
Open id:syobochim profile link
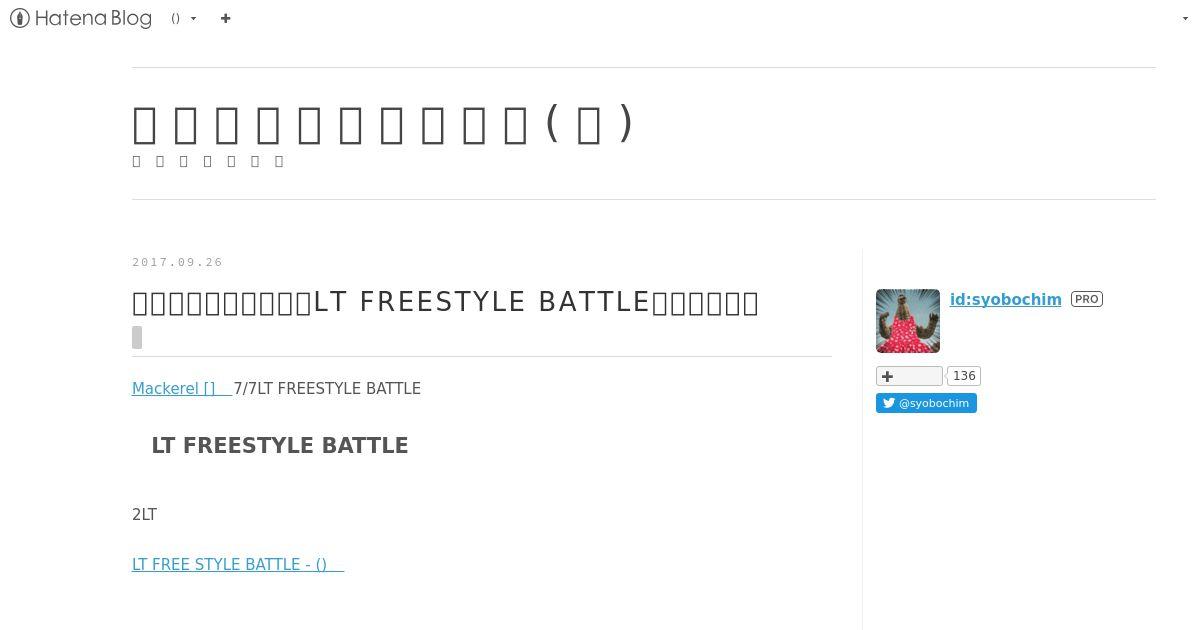click(1006, 299)
